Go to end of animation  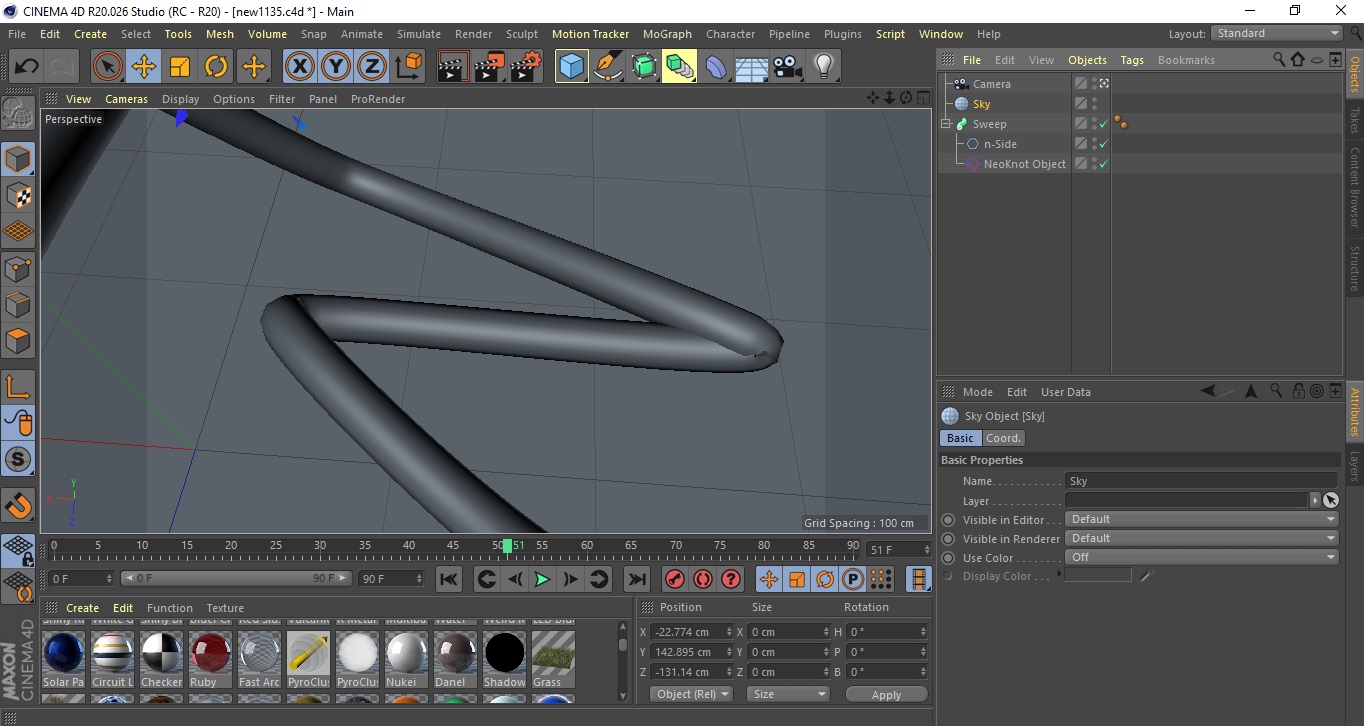point(636,579)
